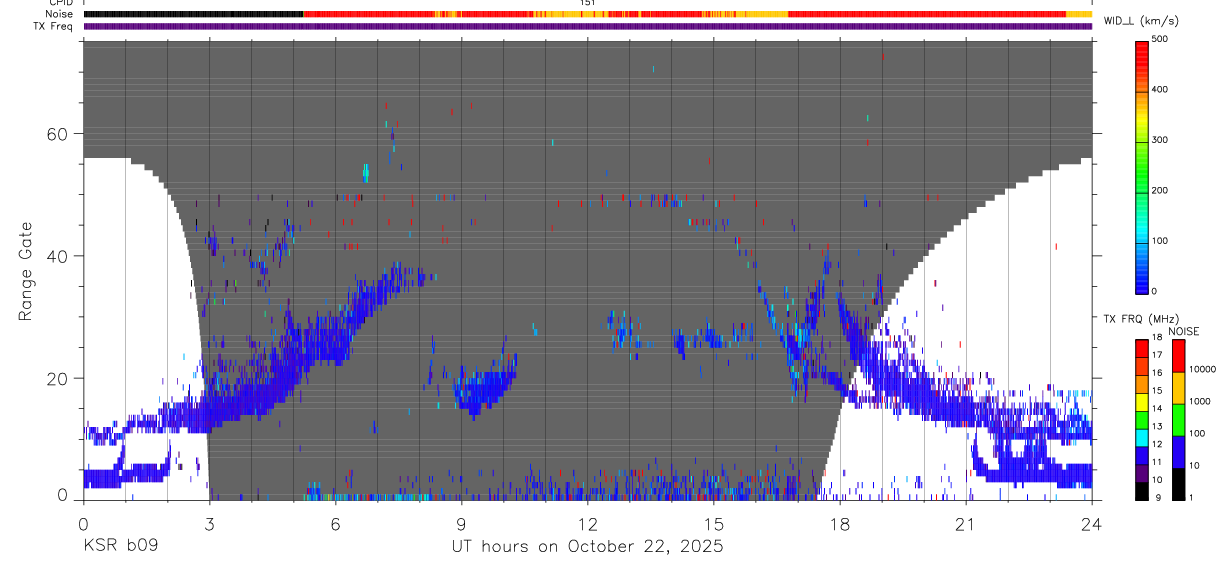Screen dimensions: 1228x567
Task: Click the blue segment of NOISE colorbar
Action: (x=1178, y=452)
